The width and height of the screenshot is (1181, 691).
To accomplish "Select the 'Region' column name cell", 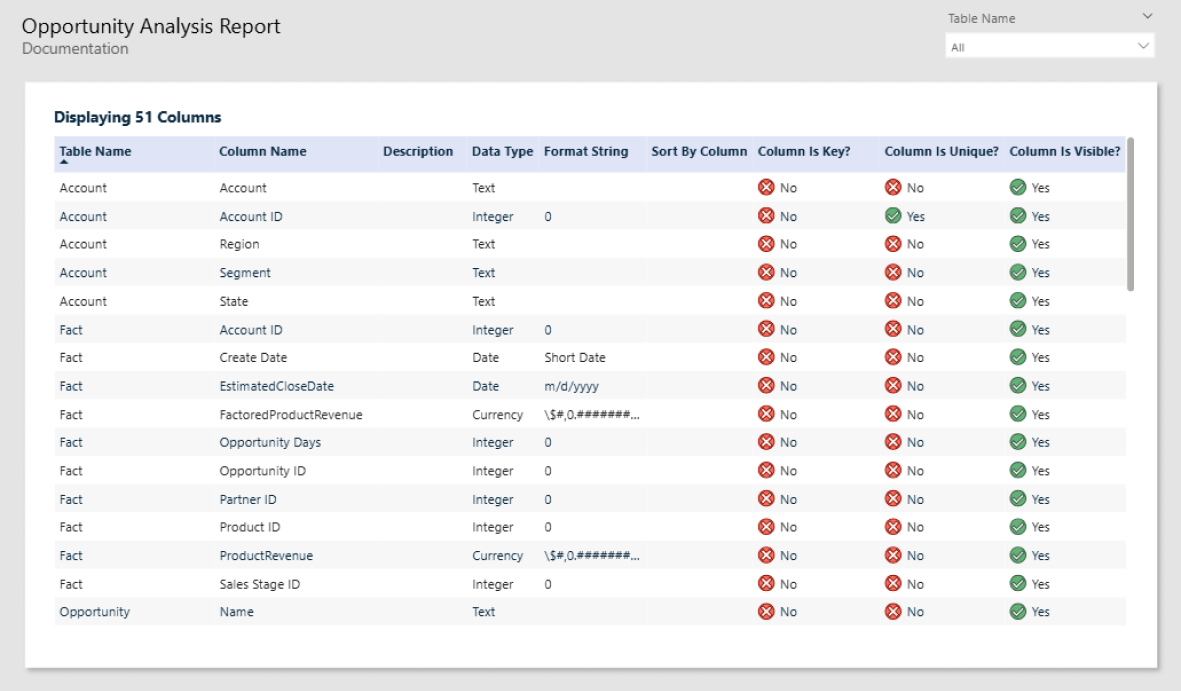I will click(240, 244).
